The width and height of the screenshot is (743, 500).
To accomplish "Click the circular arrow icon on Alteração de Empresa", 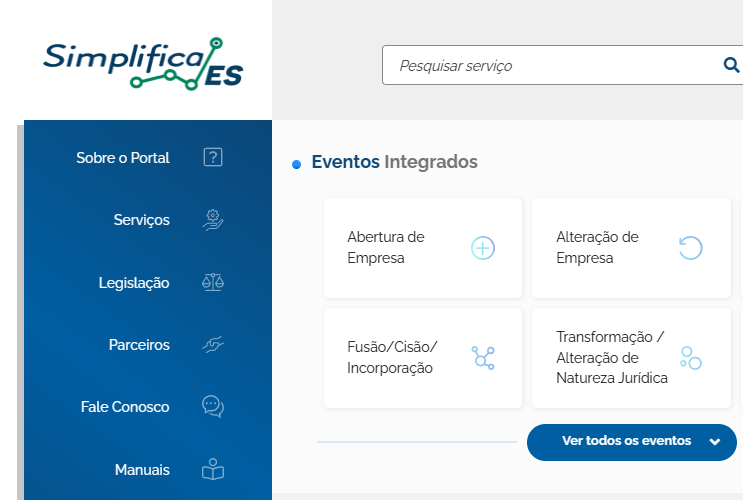I will pyautogui.click(x=690, y=248).
